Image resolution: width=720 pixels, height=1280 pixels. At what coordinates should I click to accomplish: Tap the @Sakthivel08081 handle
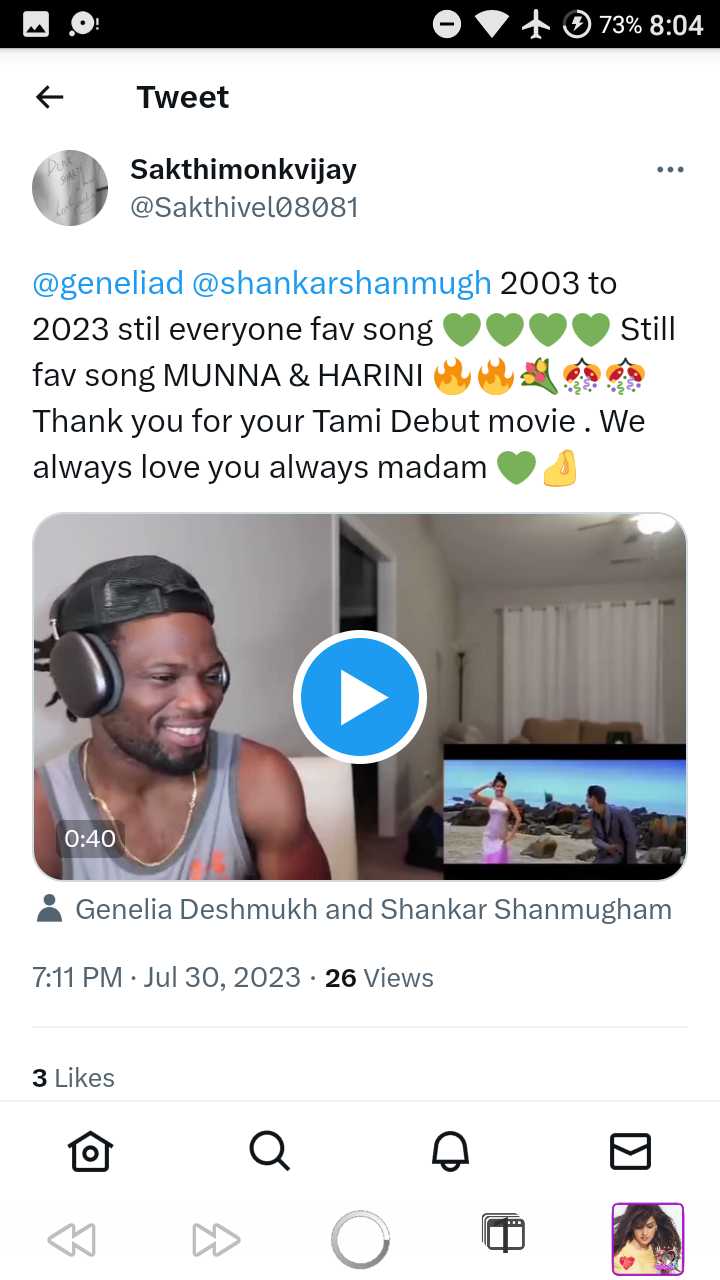pos(244,207)
